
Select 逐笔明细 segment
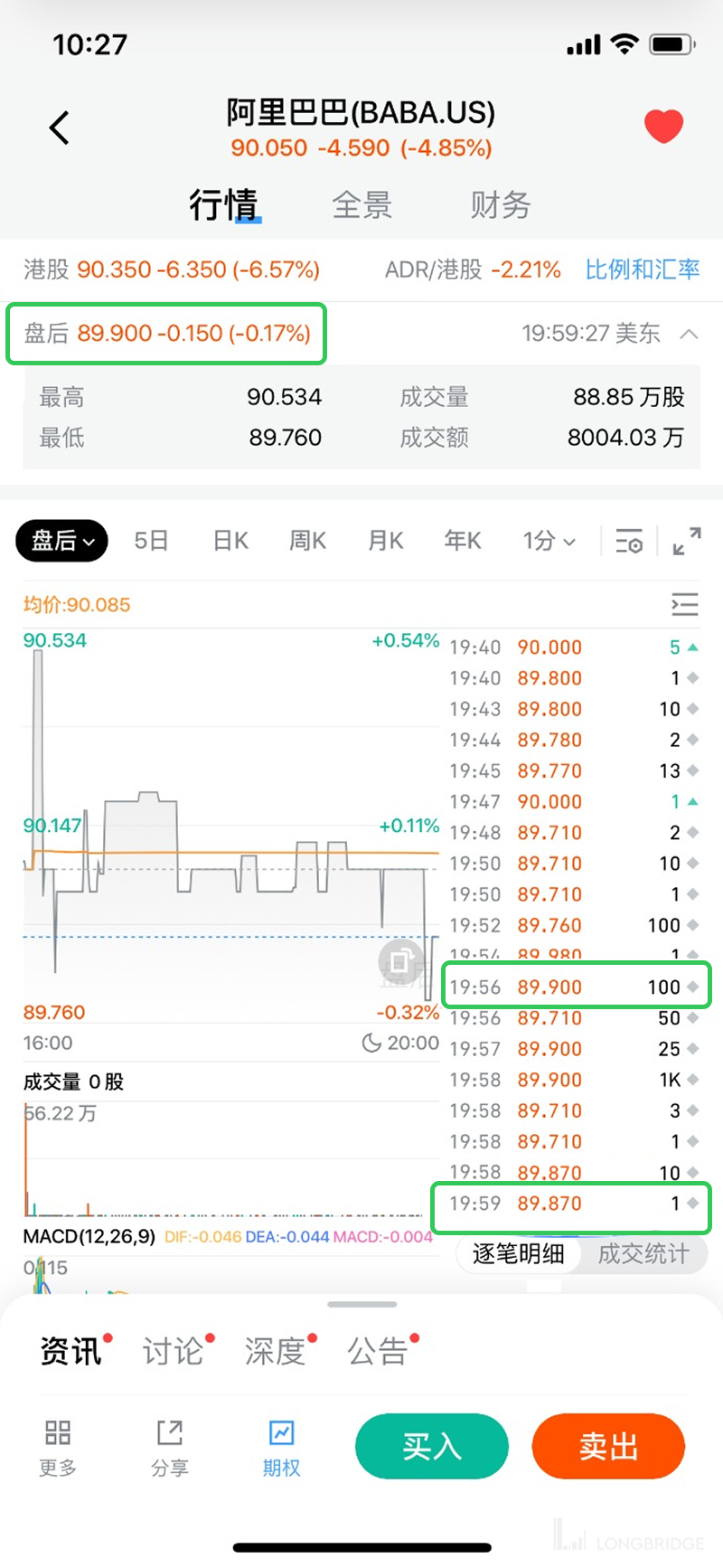click(x=519, y=1253)
